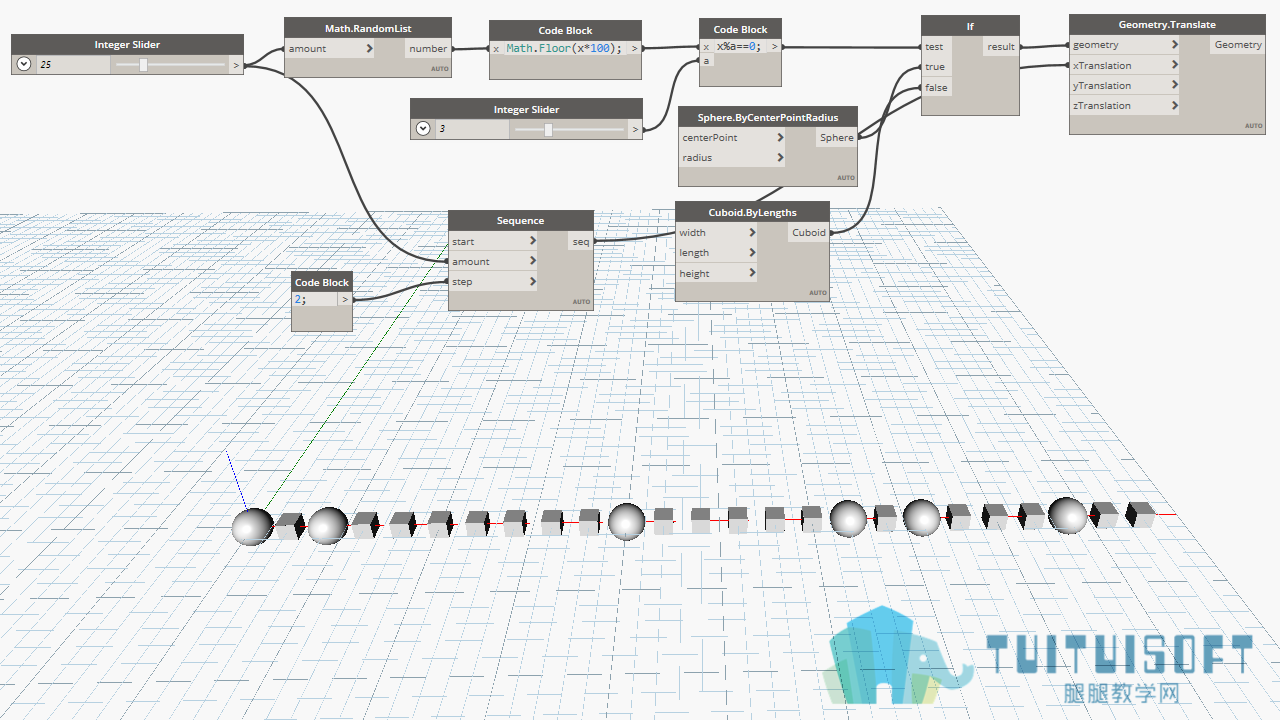Viewport: 1280px width, 720px height.
Task: Click the Math.Floor code block text
Action: pyautogui.click(x=564, y=48)
